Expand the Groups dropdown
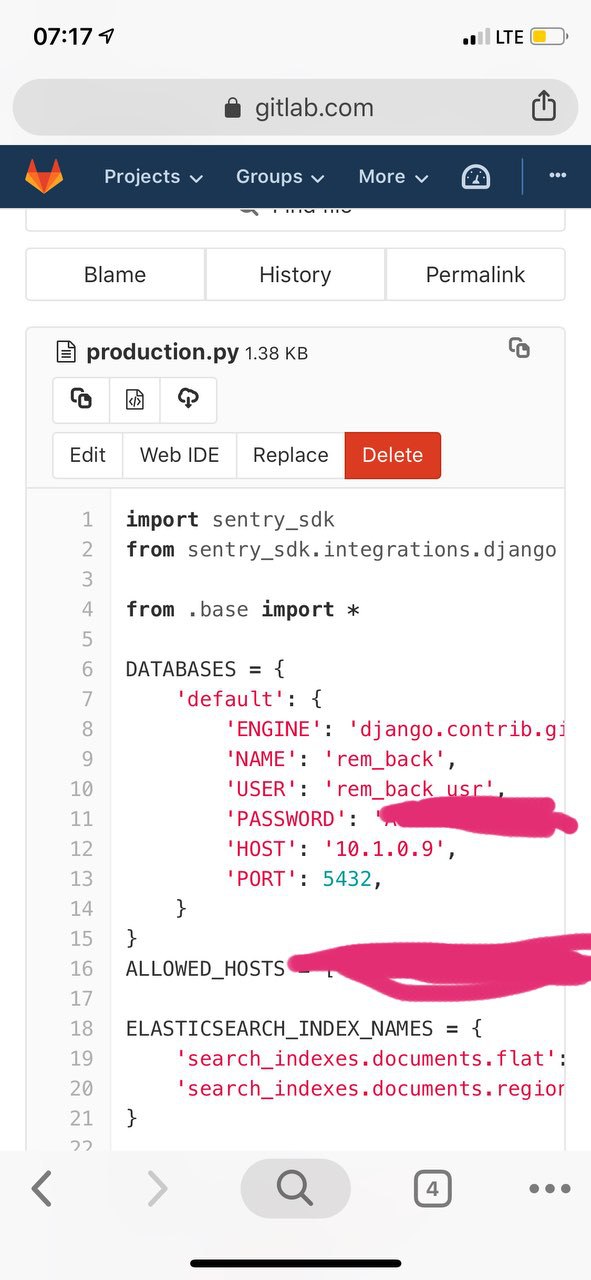591x1280 pixels. tap(280, 177)
